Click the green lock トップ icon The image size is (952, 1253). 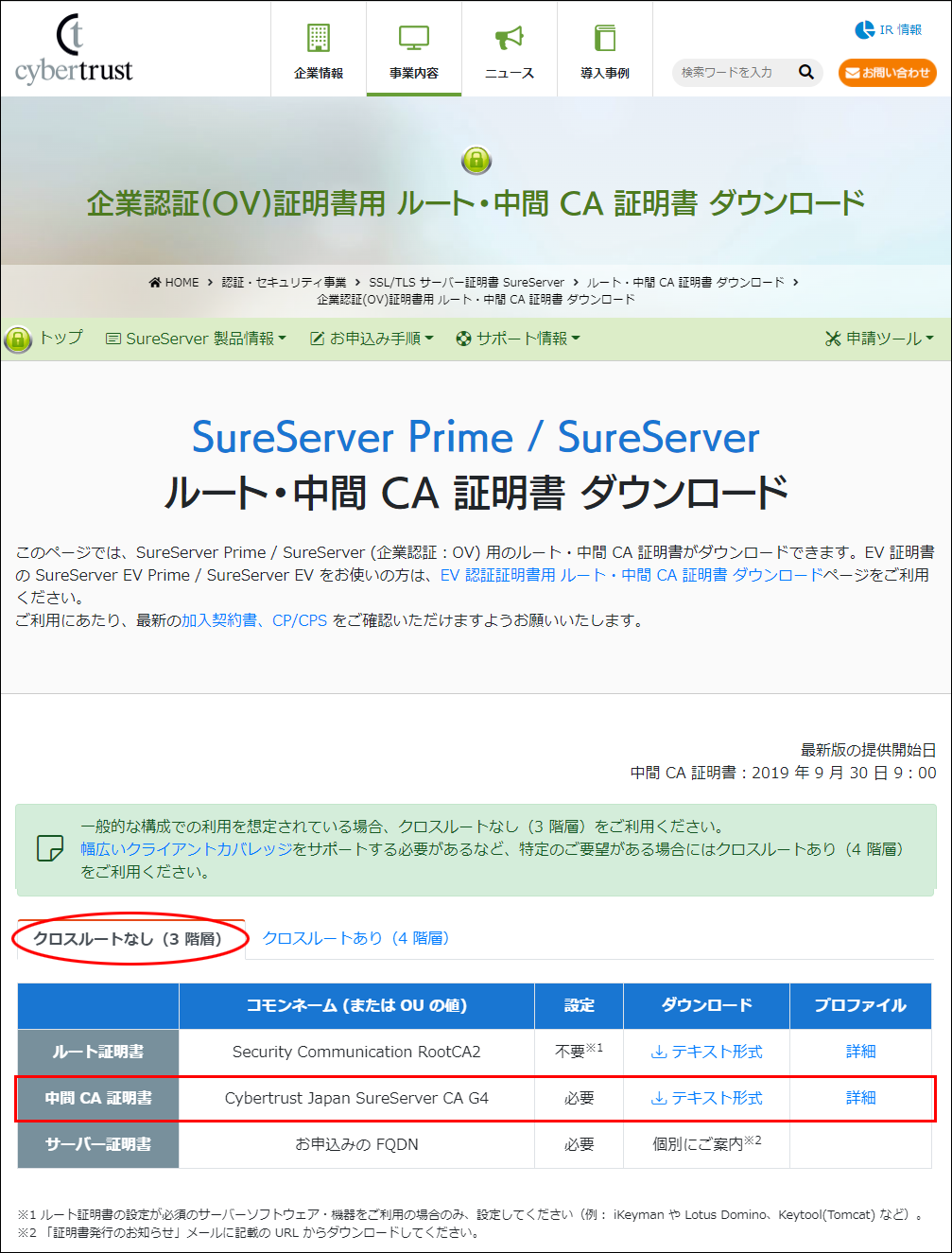[18, 339]
